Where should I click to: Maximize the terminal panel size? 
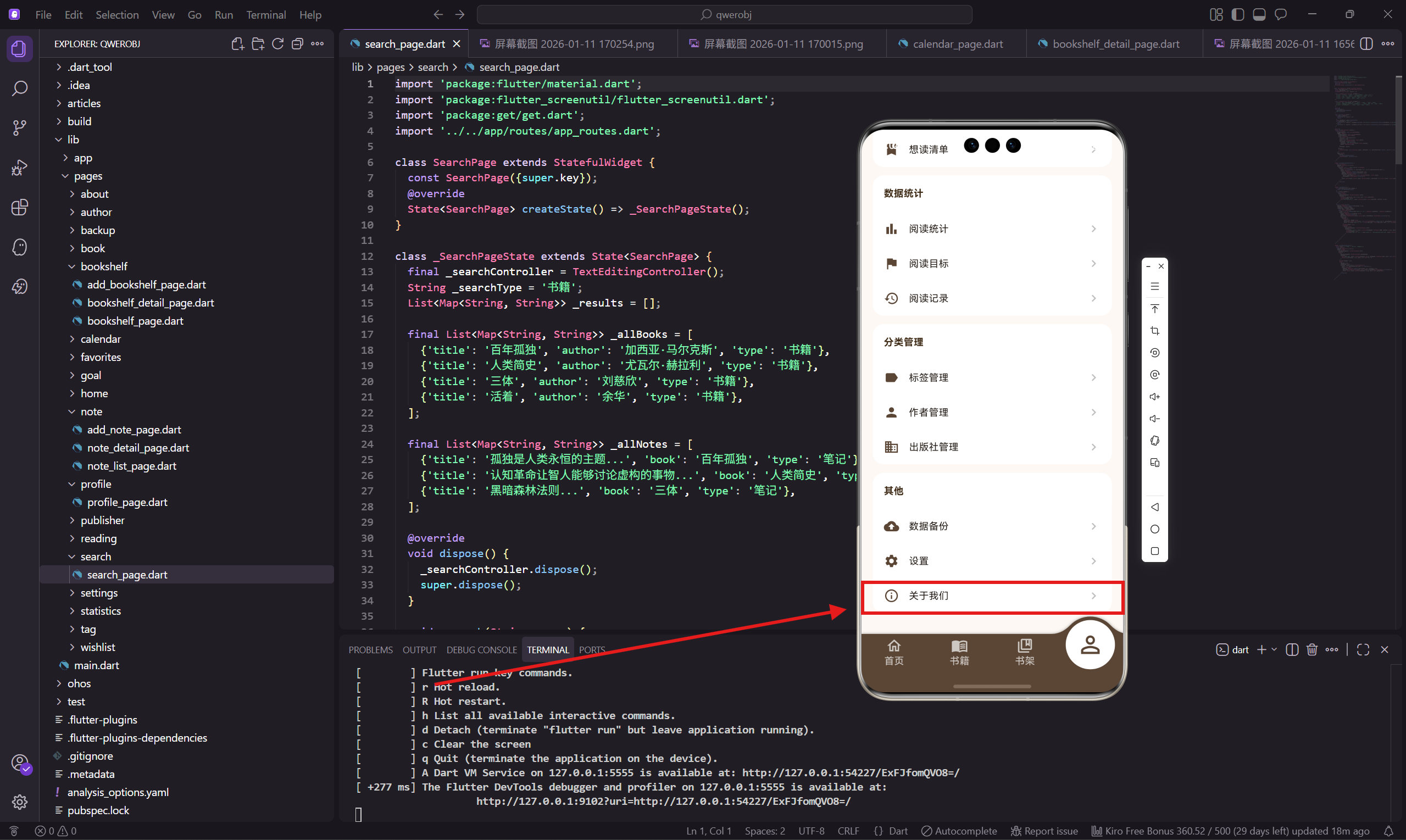click(x=1363, y=649)
